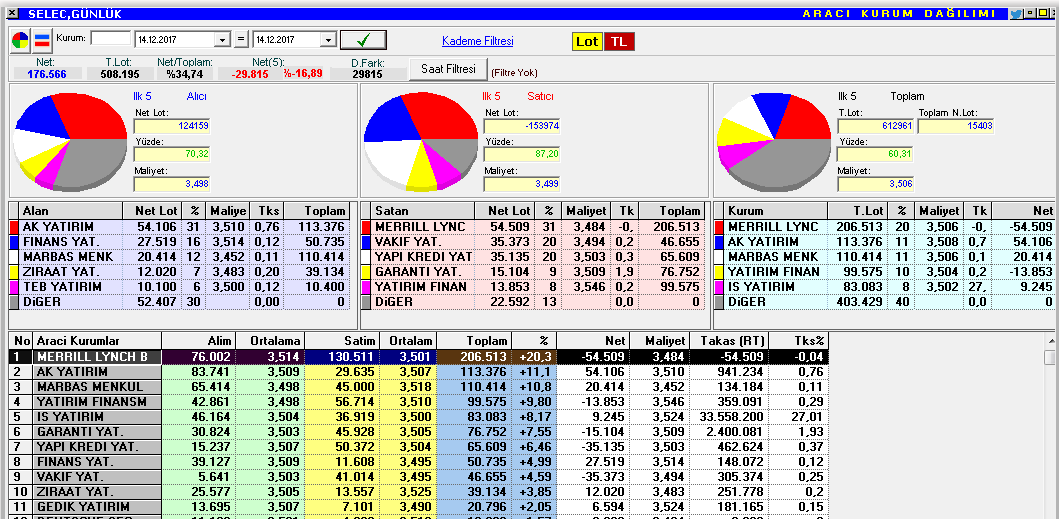This screenshot has width=1059, height=519.
Task: Click the Satıcı Net Lot value -153974
Action: click(522, 126)
